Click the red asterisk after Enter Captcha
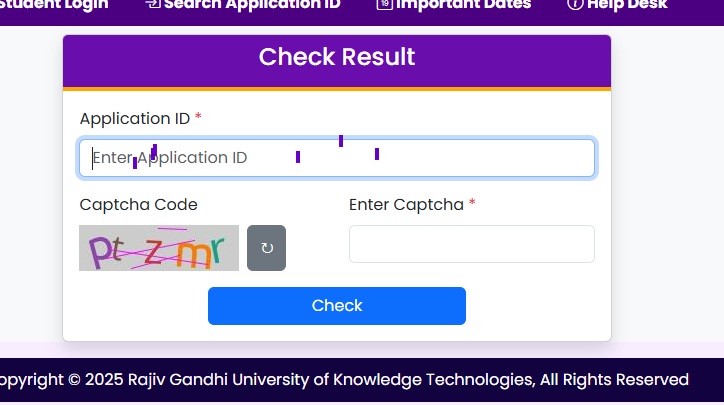The width and height of the screenshot is (724, 405). [x=472, y=204]
